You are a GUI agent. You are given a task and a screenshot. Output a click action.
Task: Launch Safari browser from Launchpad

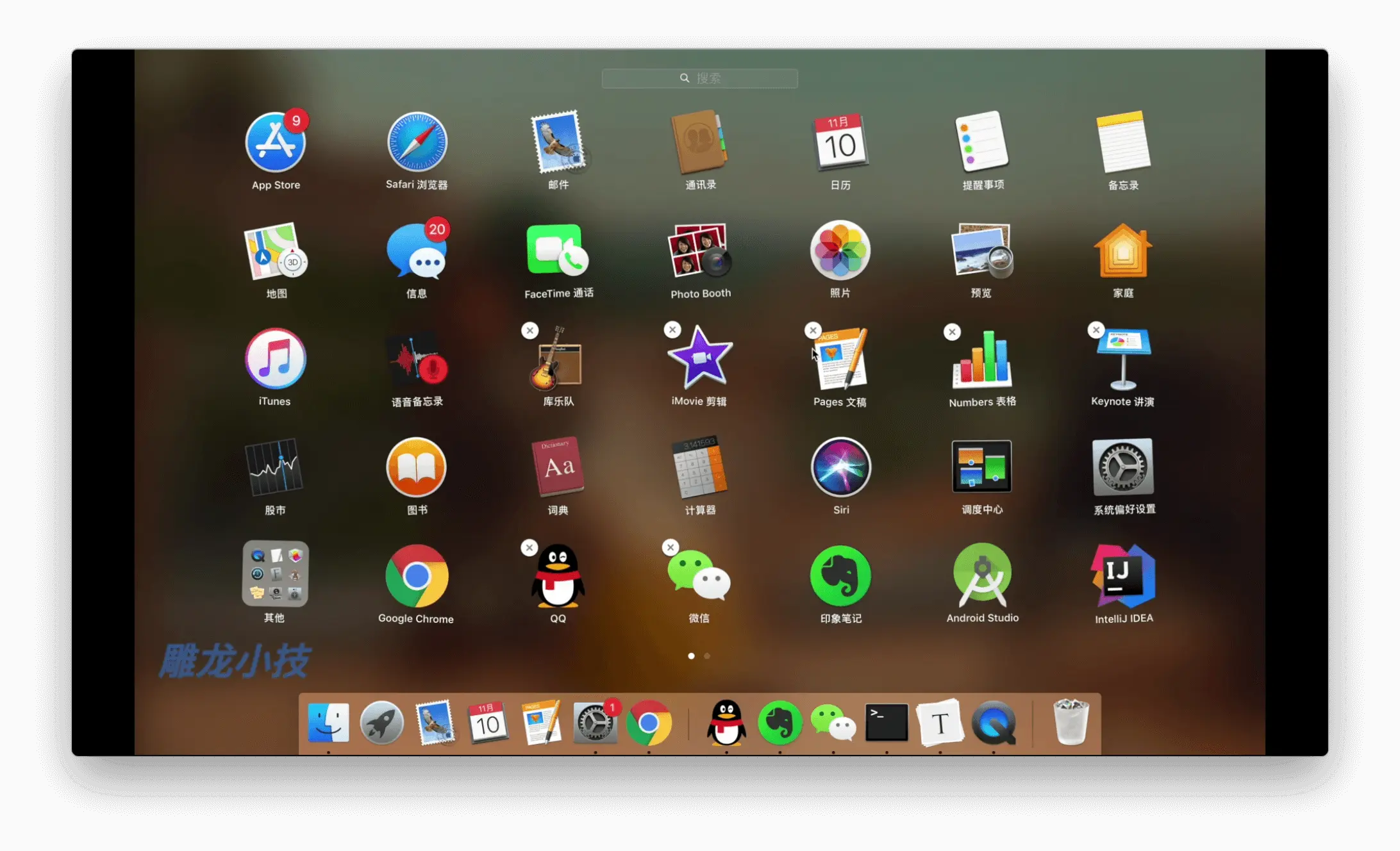coord(417,142)
